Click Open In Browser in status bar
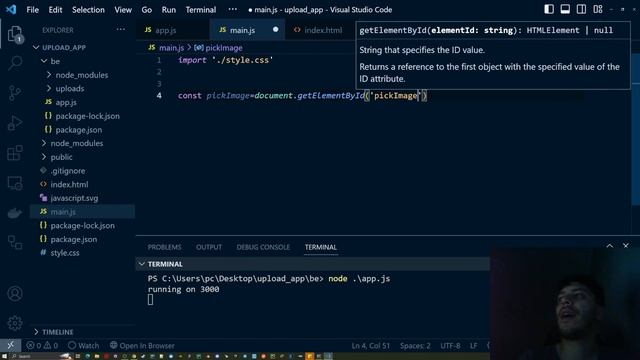 (142, 345)
